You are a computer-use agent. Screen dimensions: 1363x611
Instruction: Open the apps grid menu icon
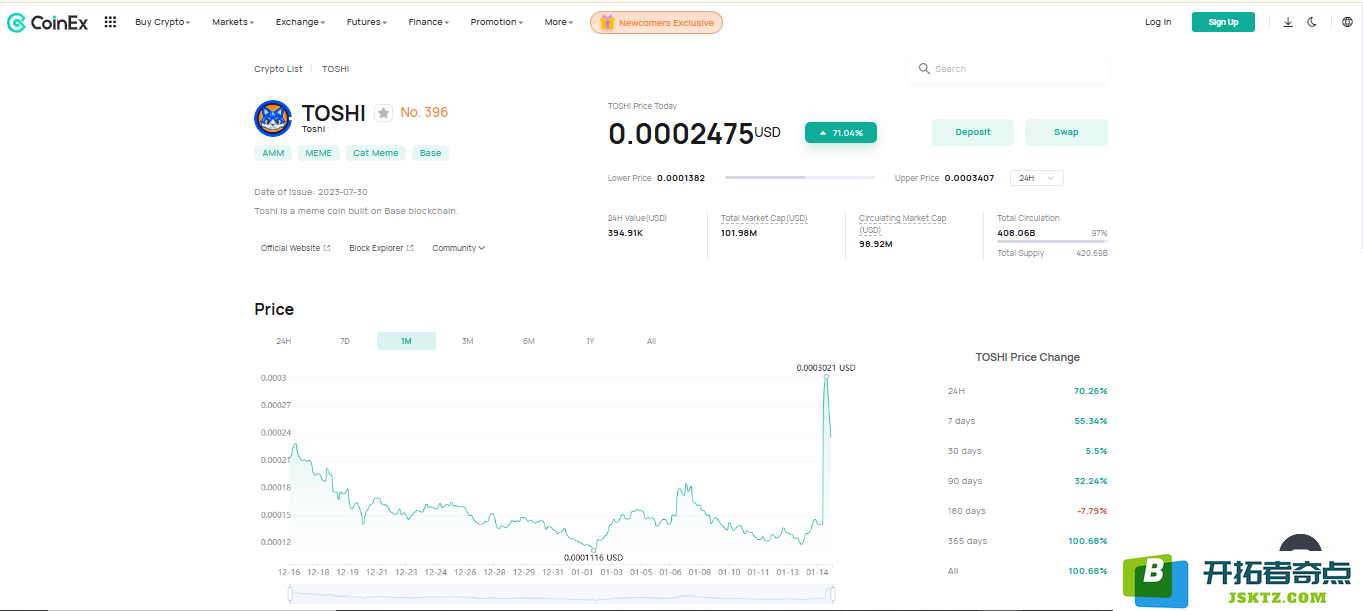(x=110, y=22)
